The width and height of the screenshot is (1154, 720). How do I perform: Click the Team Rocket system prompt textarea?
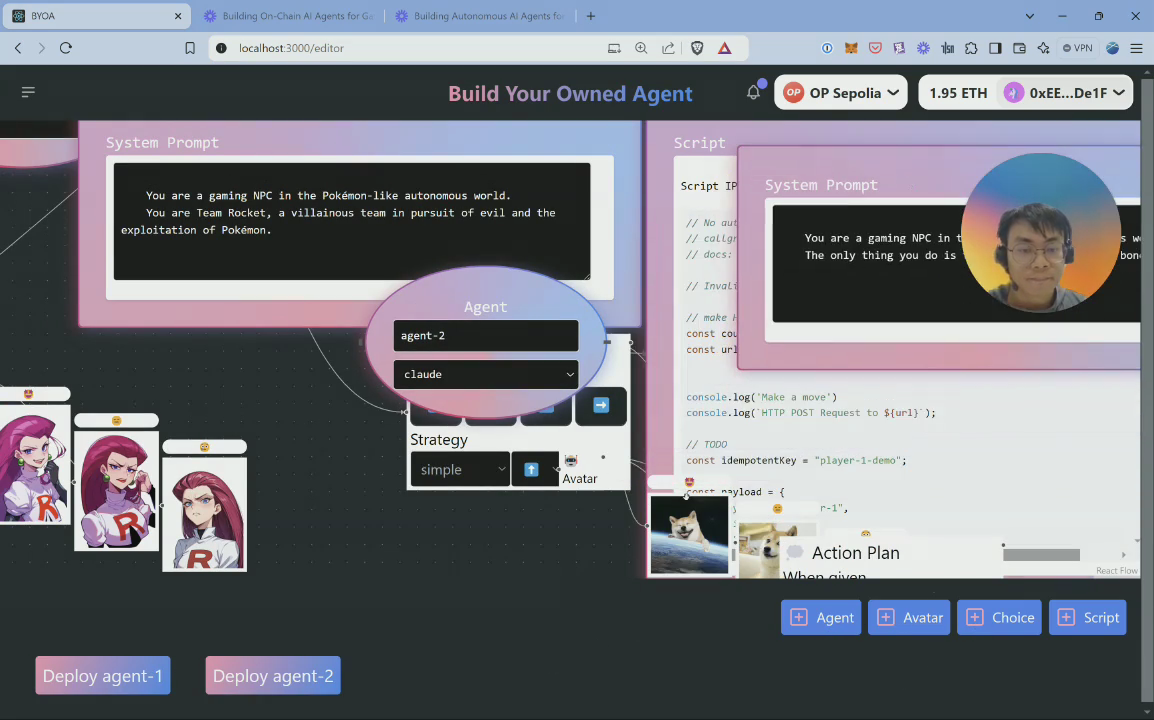pos(352,222)
